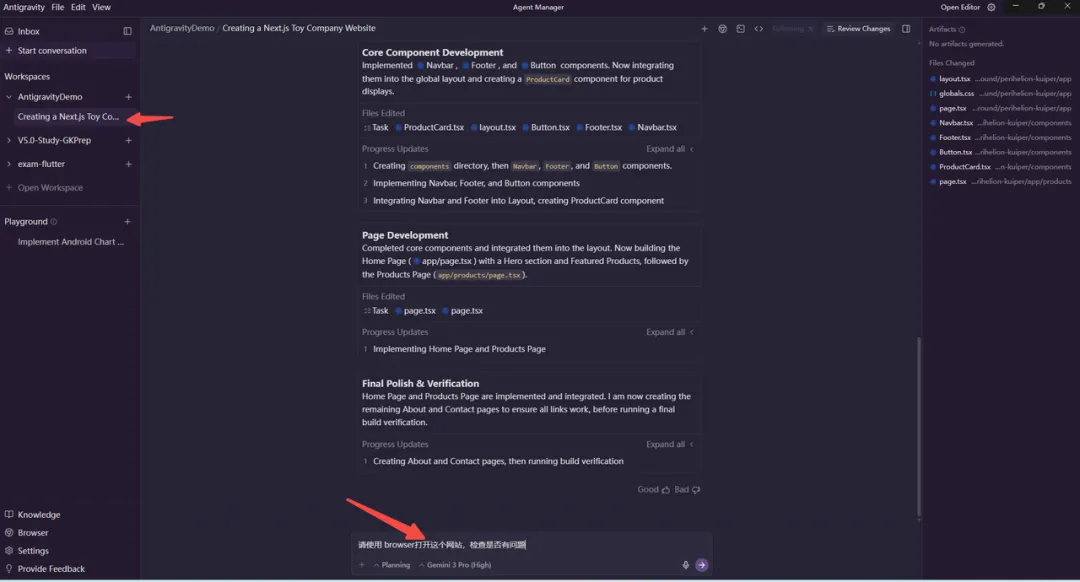Open the Edit menu

(79, 8)
